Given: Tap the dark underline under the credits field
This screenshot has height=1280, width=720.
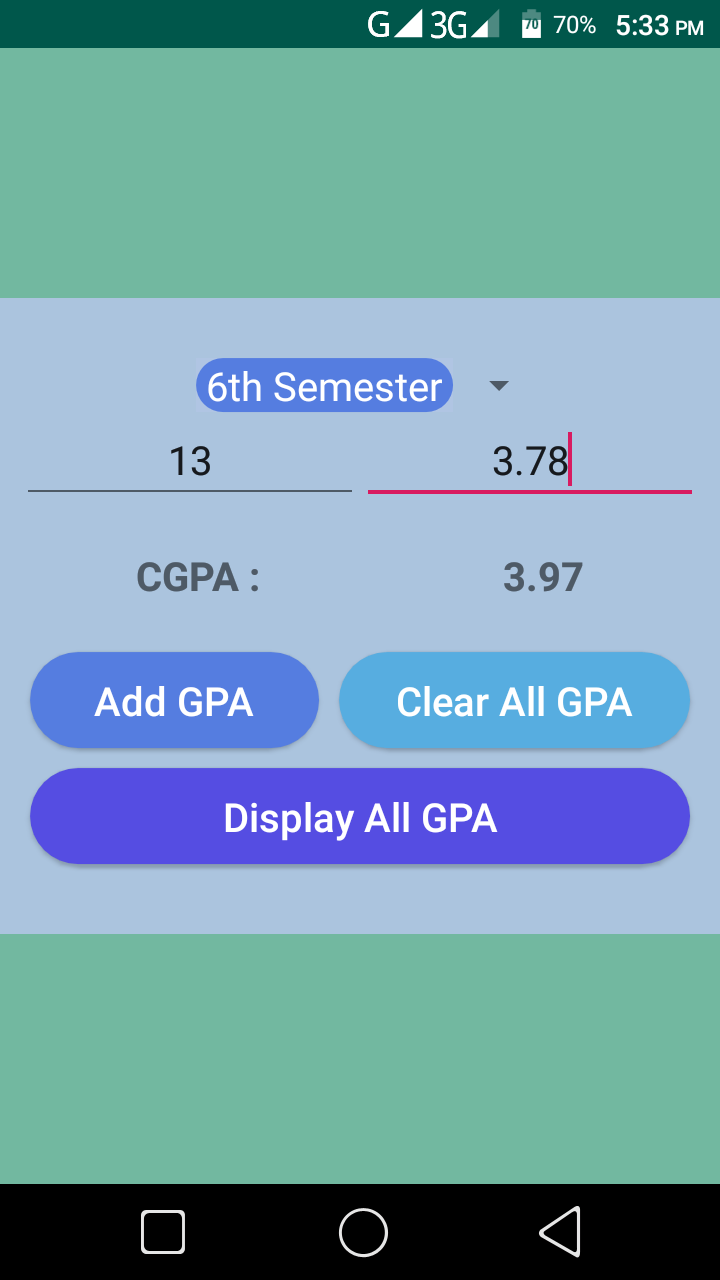Looking at the screenshot, I should (190, 491).
